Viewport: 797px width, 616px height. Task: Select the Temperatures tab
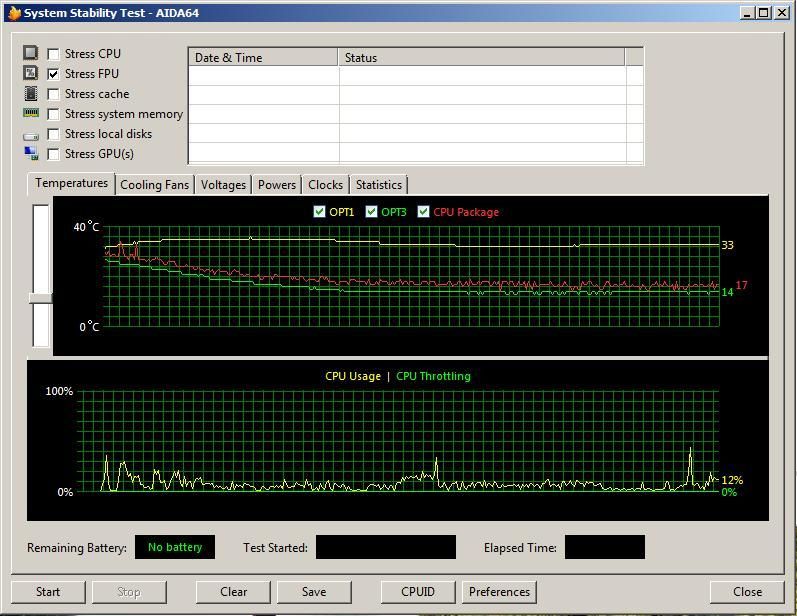71,183
